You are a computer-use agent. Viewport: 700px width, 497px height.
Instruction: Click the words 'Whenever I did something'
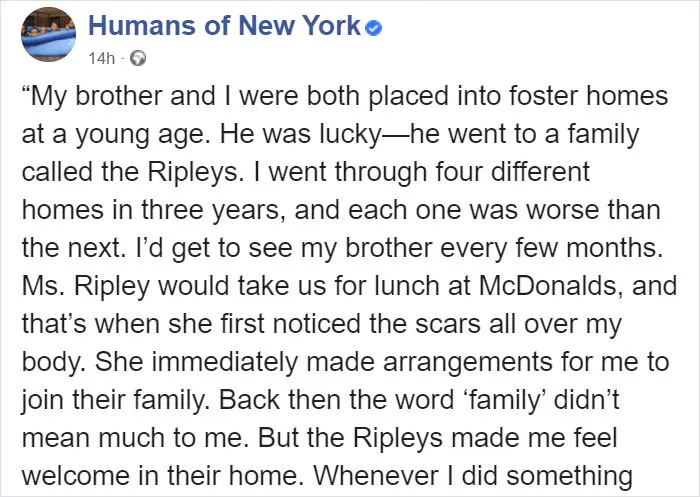tap(472, 476)
